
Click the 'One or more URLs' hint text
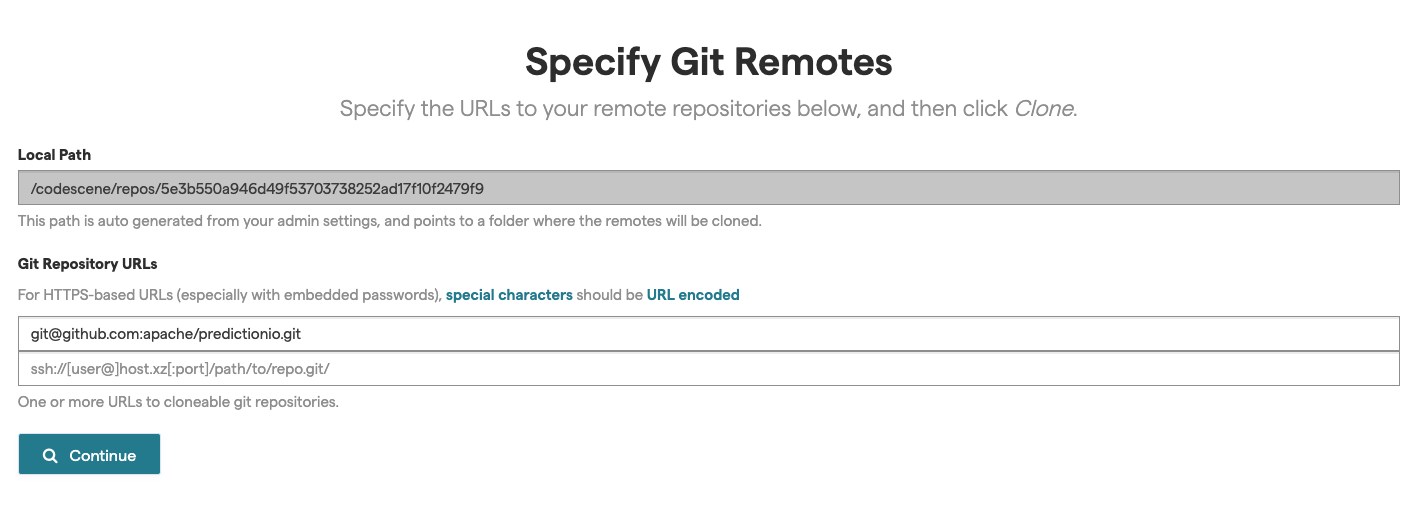[178, 402]
